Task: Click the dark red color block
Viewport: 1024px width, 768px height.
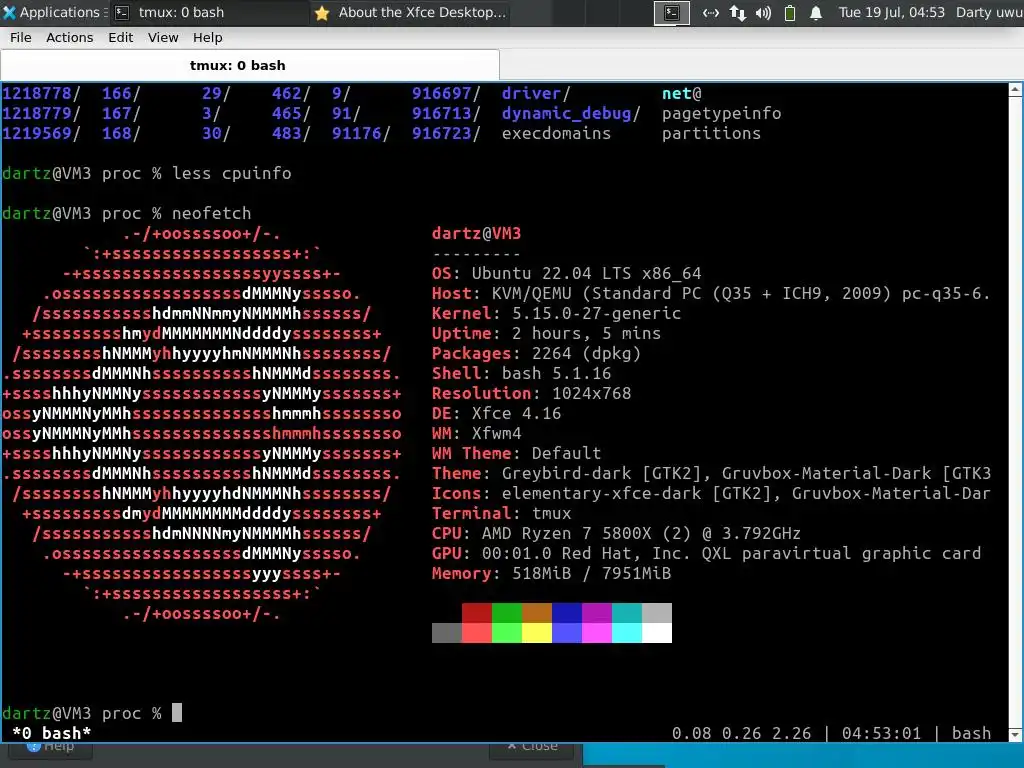Action: (x=477, y=613)
